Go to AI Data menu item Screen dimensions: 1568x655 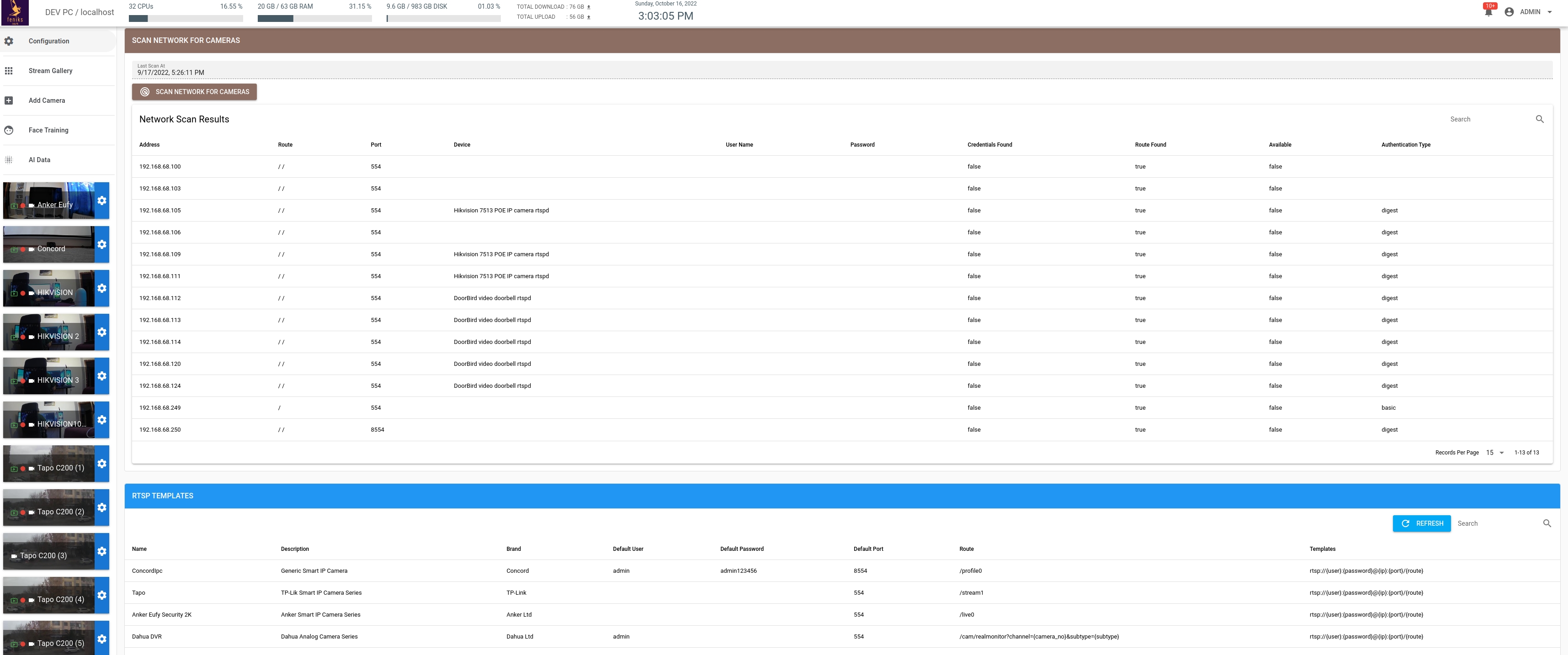click(x=40, y=160)
